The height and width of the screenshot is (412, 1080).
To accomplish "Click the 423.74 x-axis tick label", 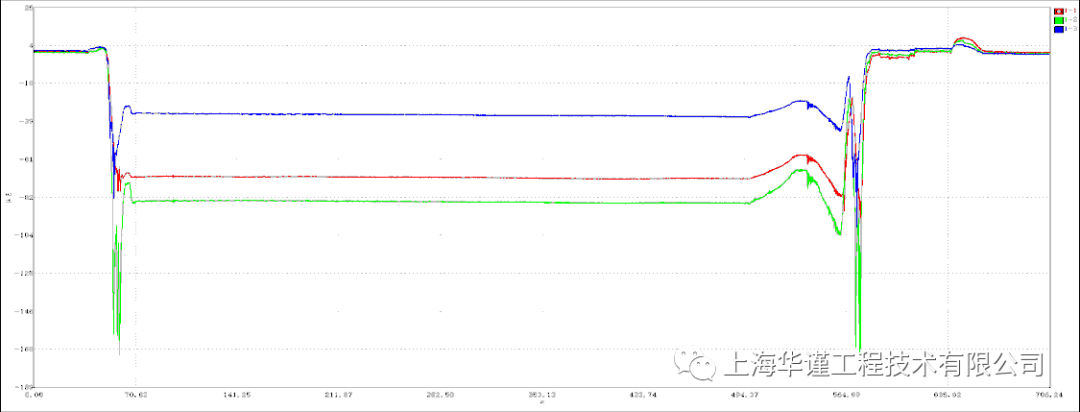I will point(643,395).
